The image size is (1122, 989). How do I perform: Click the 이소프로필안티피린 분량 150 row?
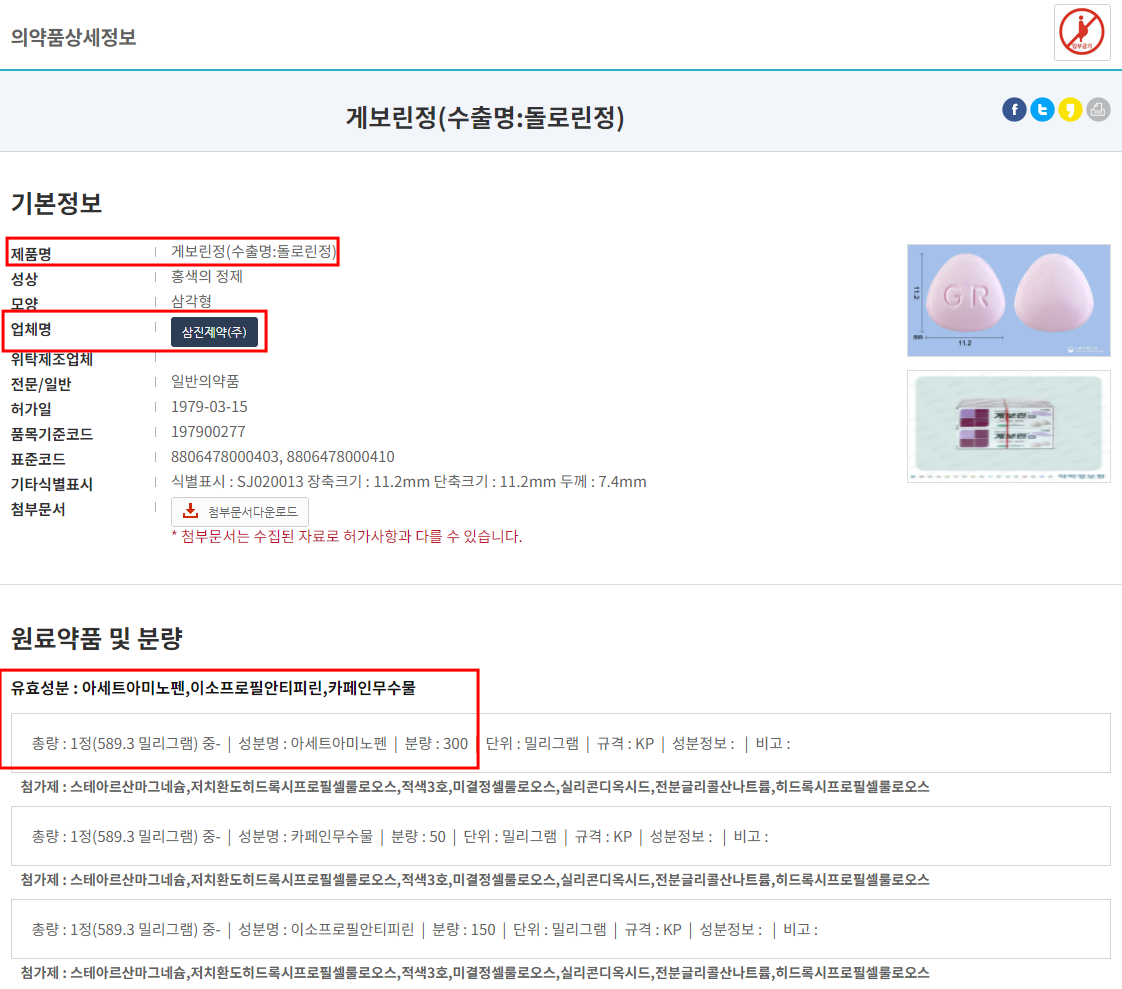[x=560, y=929]
